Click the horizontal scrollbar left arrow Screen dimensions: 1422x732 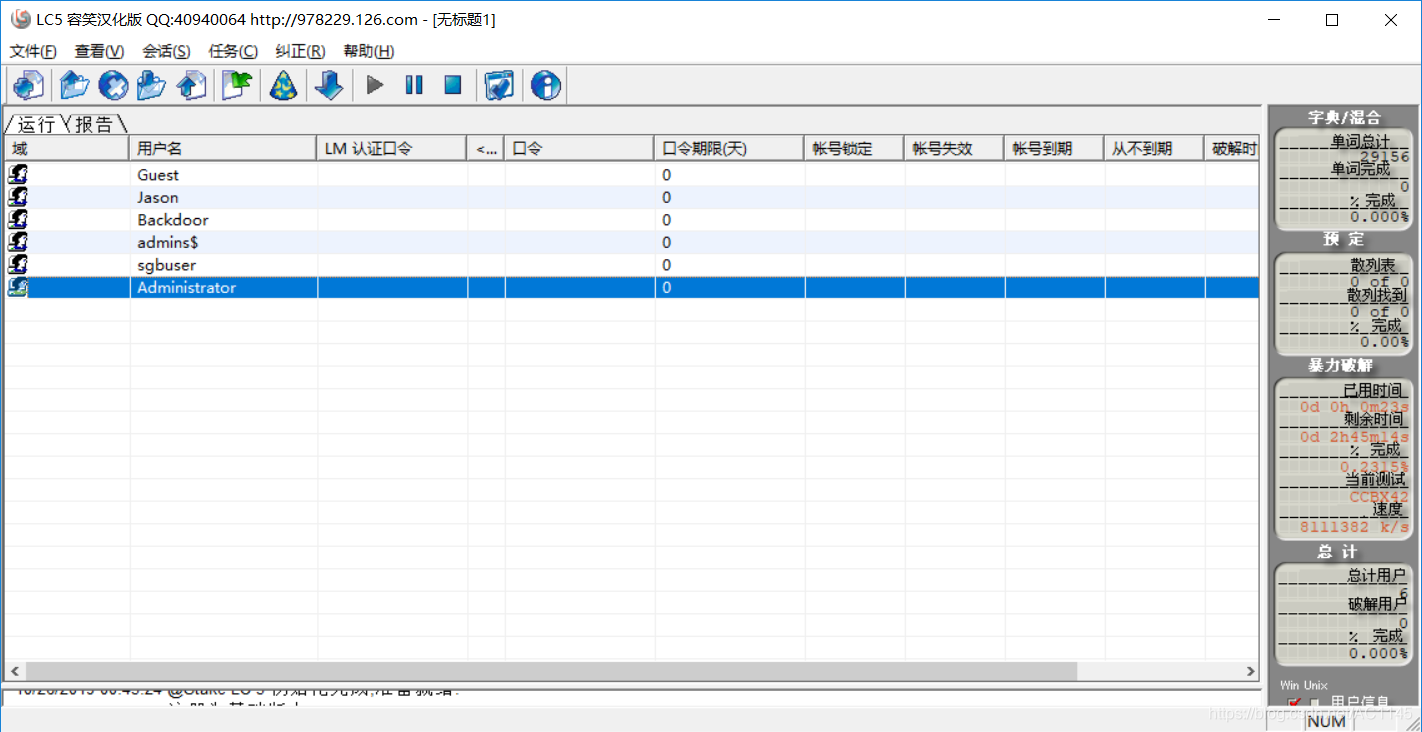(x=14, y=671)
